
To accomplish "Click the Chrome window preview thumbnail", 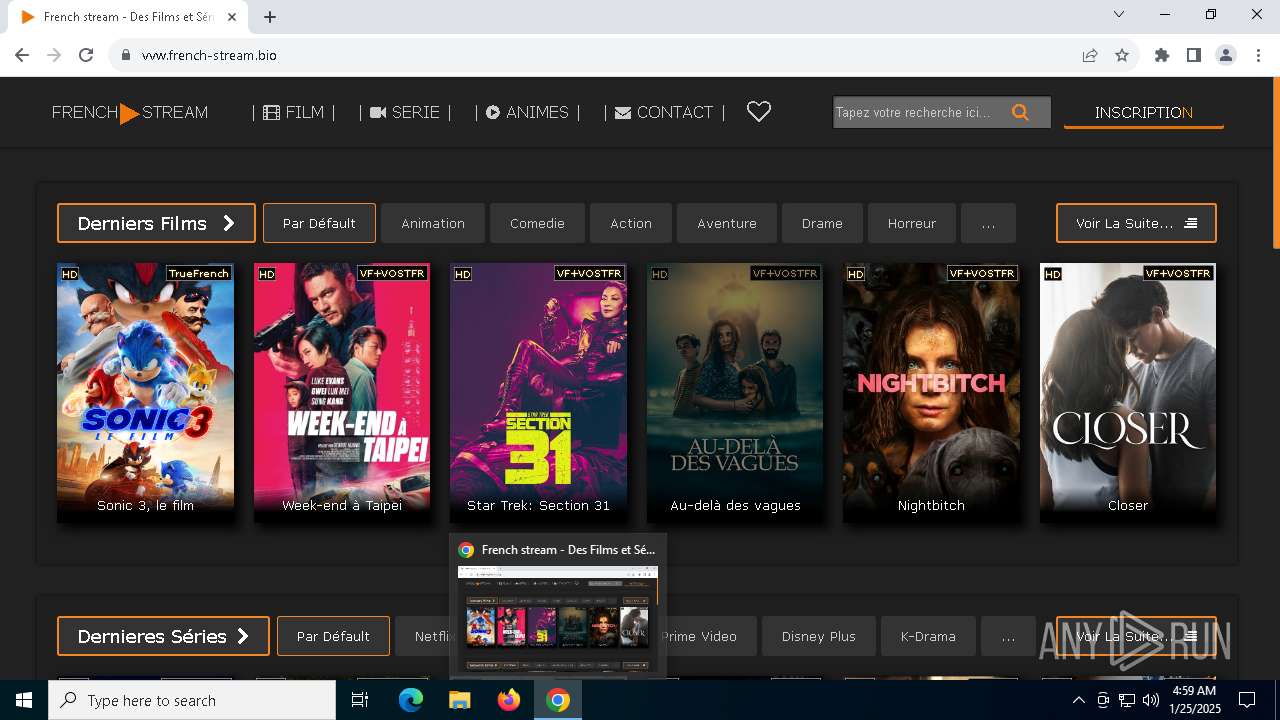I will tap(558, 618).
